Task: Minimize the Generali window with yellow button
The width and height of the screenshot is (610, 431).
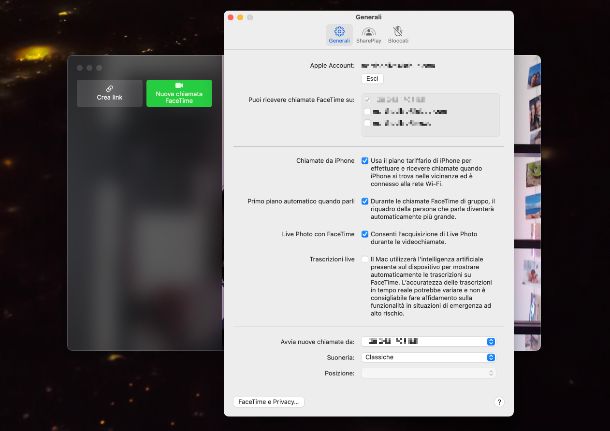Action: point(240,18)
